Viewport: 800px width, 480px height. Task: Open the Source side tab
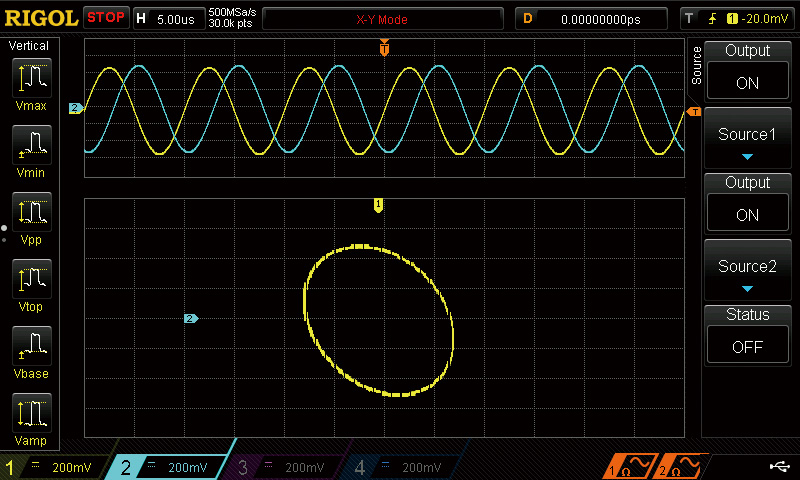pos(696,65)
